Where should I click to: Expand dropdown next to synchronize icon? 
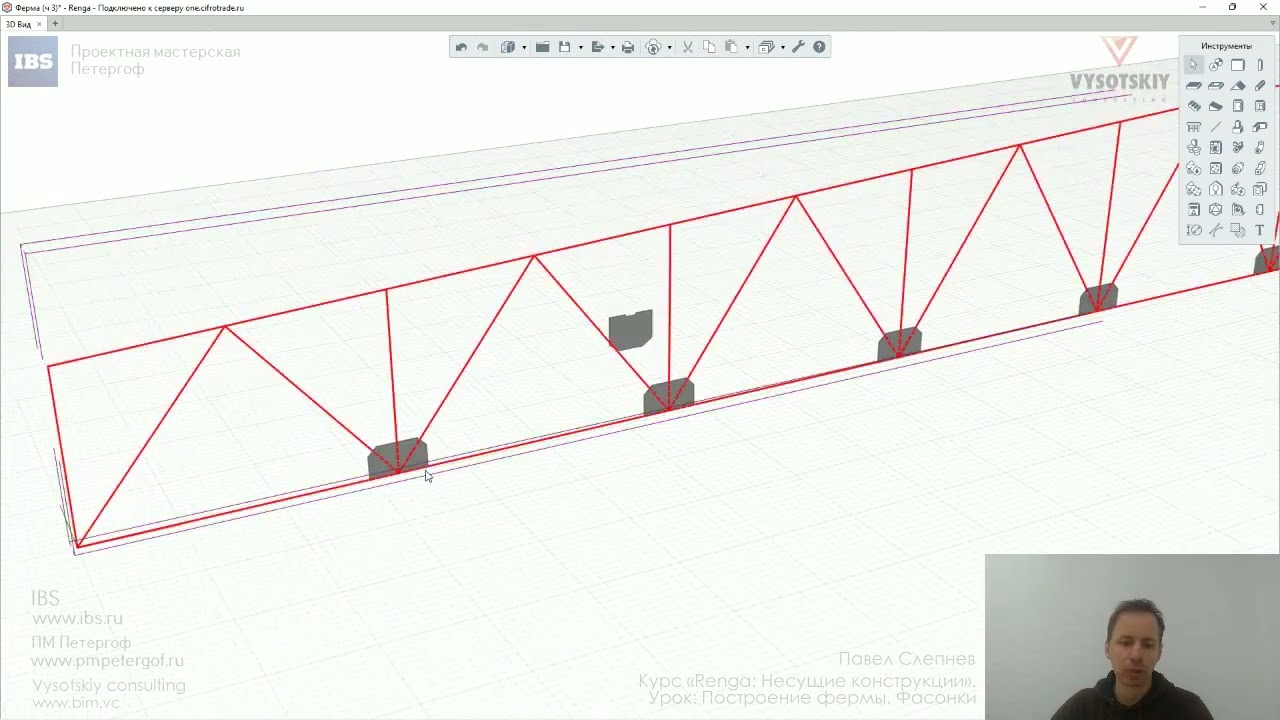(669, 47)
